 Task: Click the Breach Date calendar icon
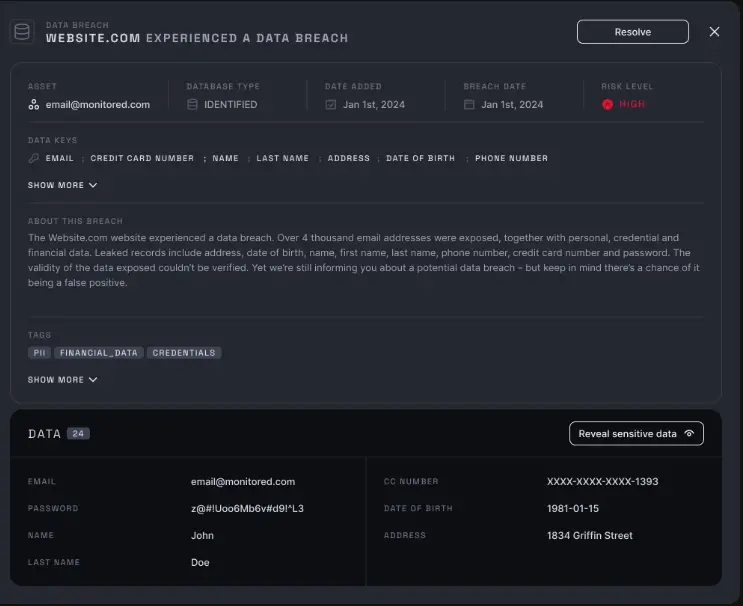(469, 104)
